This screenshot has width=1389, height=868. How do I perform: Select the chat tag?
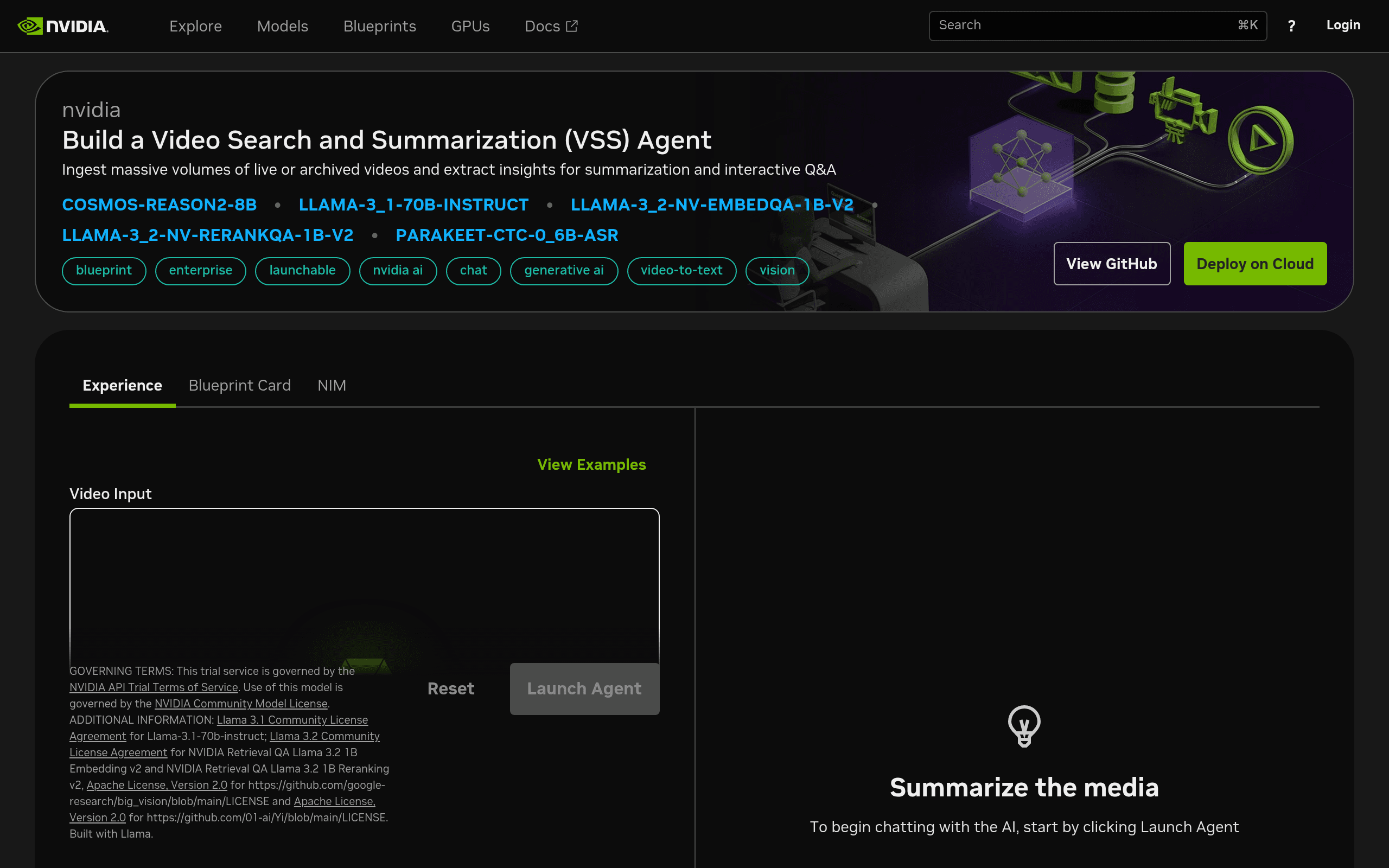pos(474,270)
